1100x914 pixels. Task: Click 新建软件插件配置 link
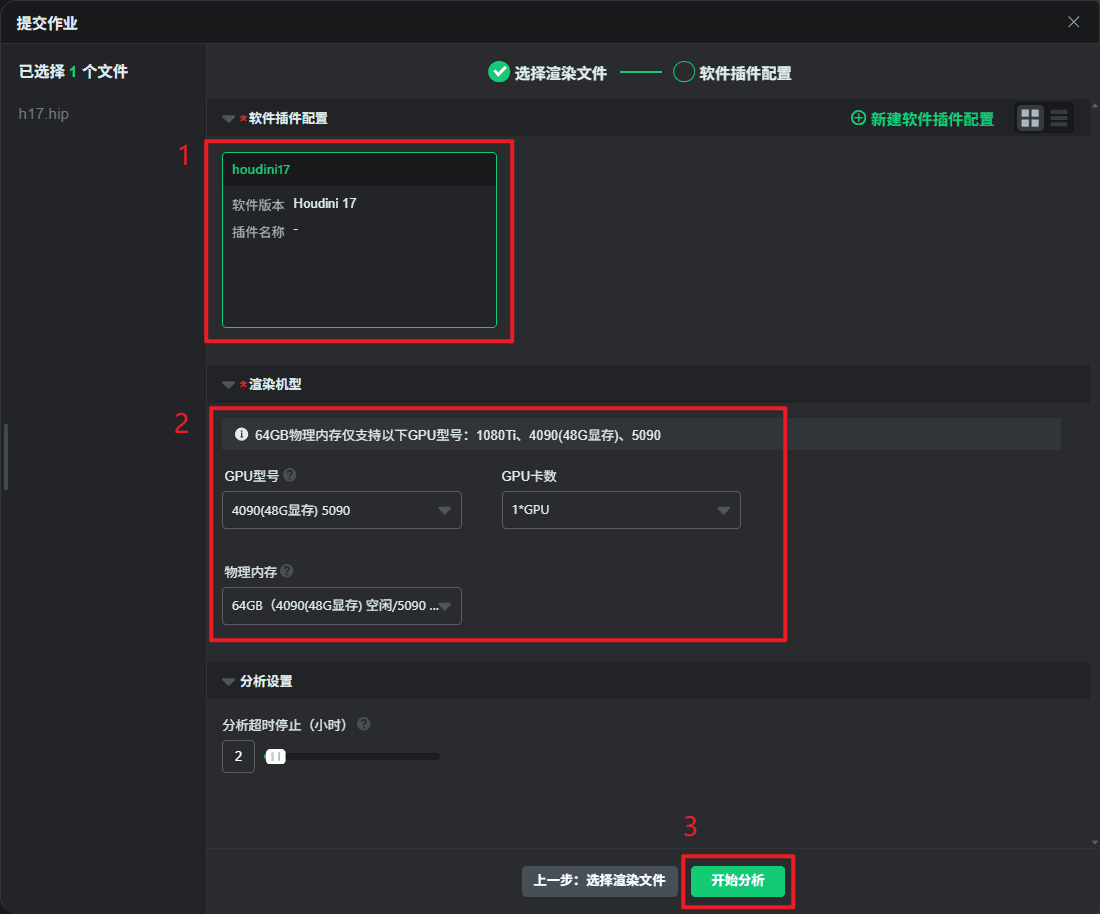pos(922,119)
